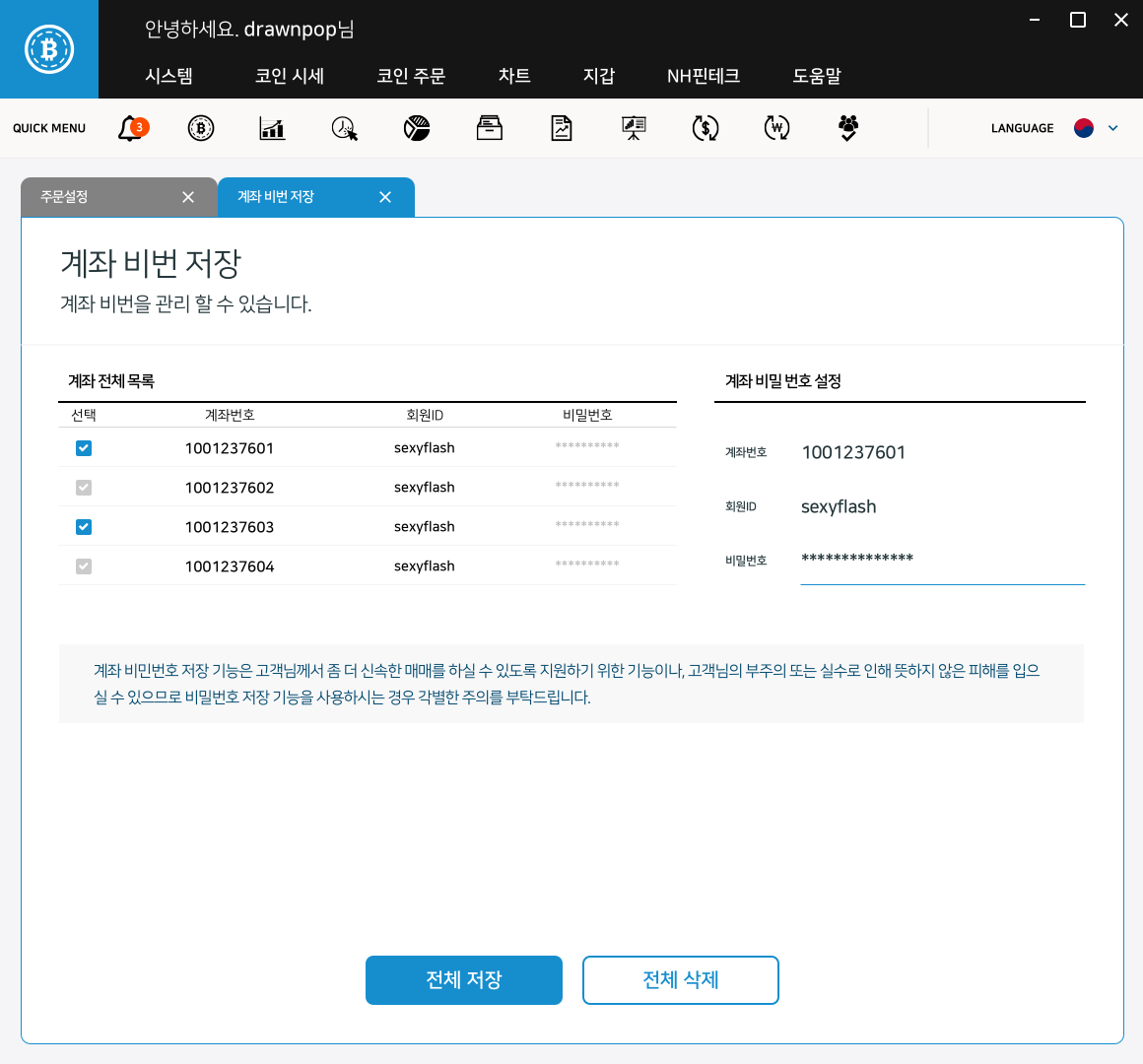This screenshot has width=1143, height=1064.
Task: Open the 코인 시세 menu
Action: 289,76
